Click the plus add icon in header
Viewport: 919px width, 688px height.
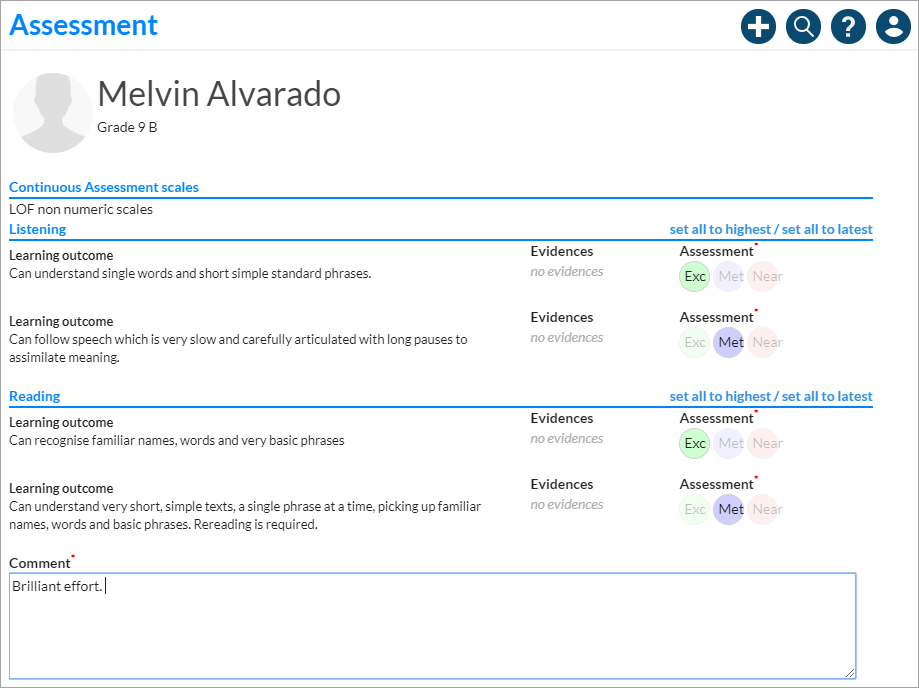[758, 26]
